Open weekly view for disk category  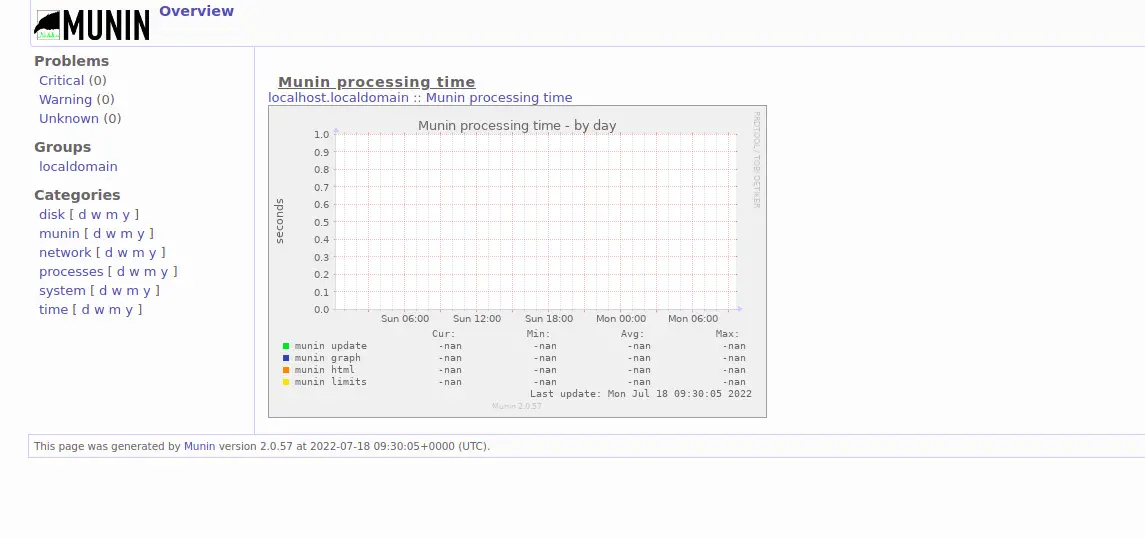96,215
